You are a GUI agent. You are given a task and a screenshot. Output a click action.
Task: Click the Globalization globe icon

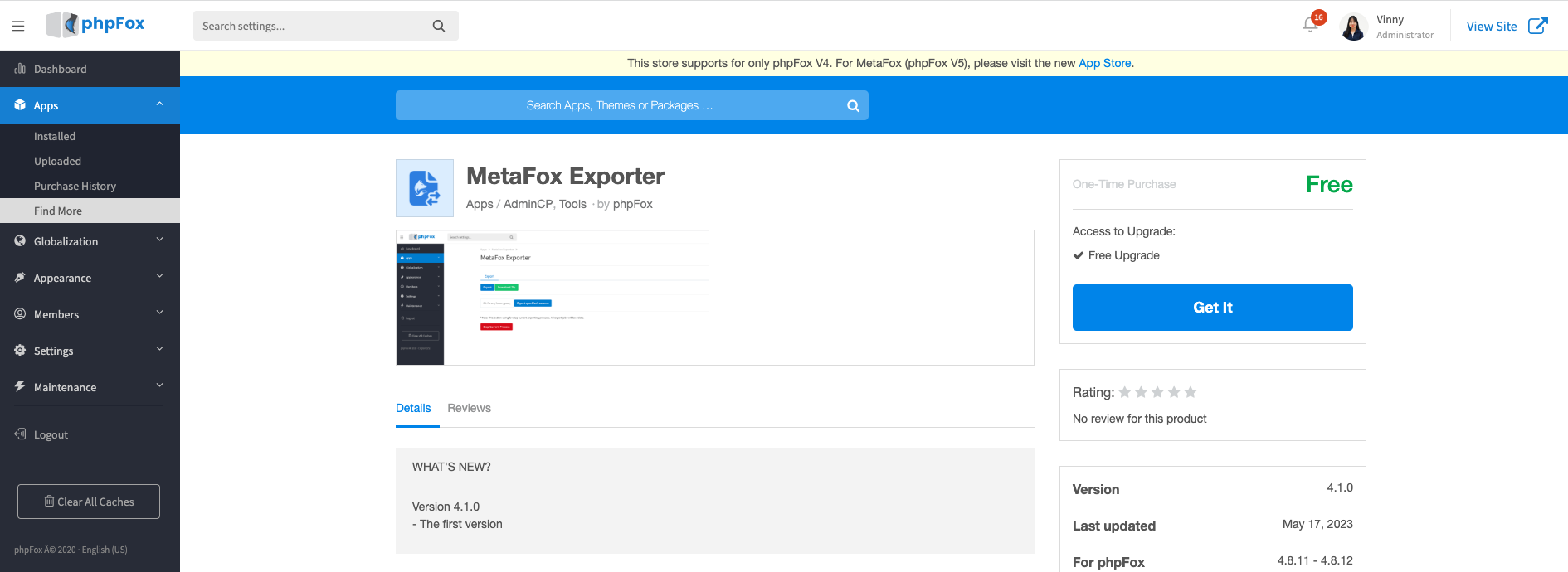click(20, 240)
